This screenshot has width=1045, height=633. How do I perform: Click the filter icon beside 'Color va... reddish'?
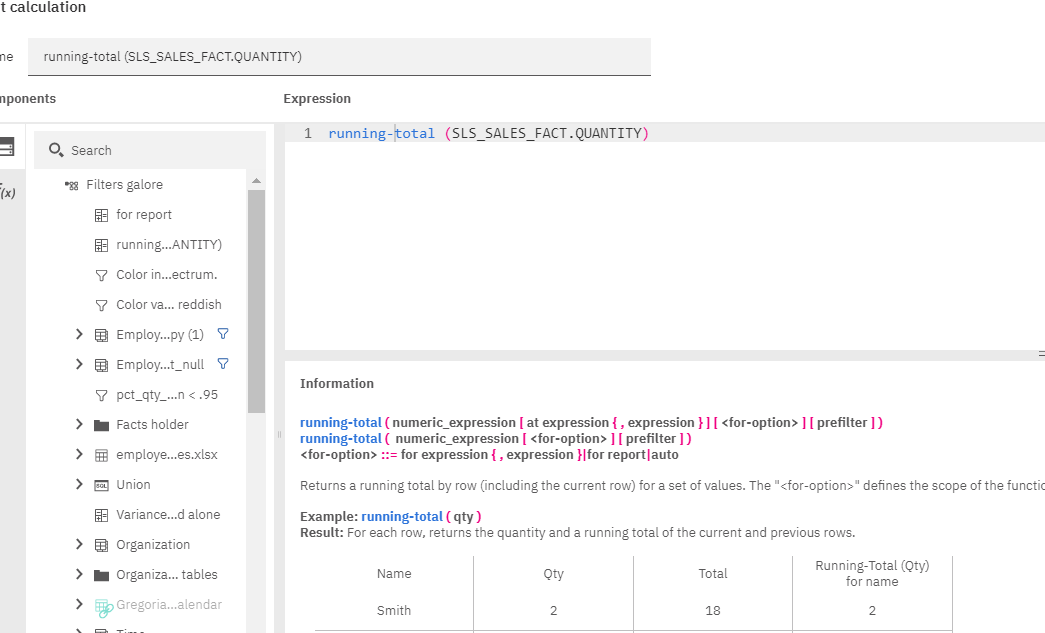click(x=101, y=305)
